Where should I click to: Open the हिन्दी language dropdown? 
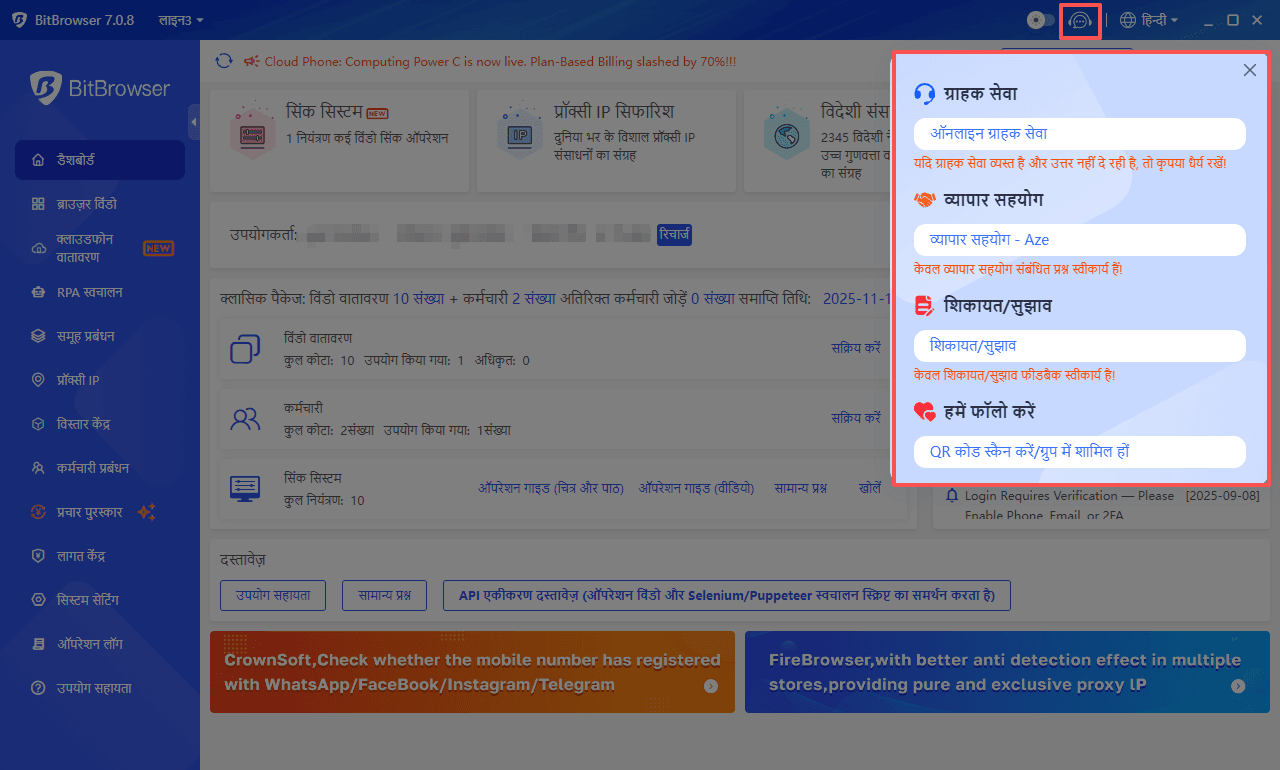tap(1148, 20)
